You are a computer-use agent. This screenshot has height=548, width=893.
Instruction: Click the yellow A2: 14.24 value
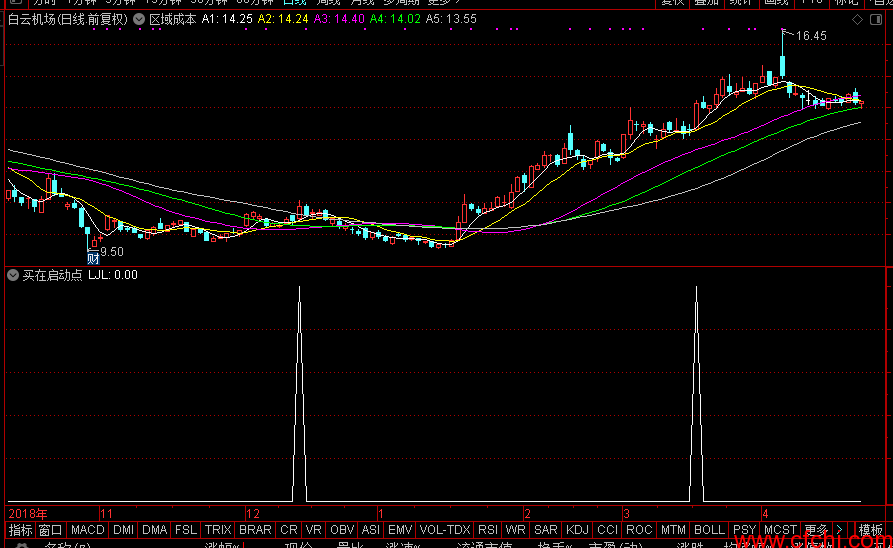coord(283,19)
